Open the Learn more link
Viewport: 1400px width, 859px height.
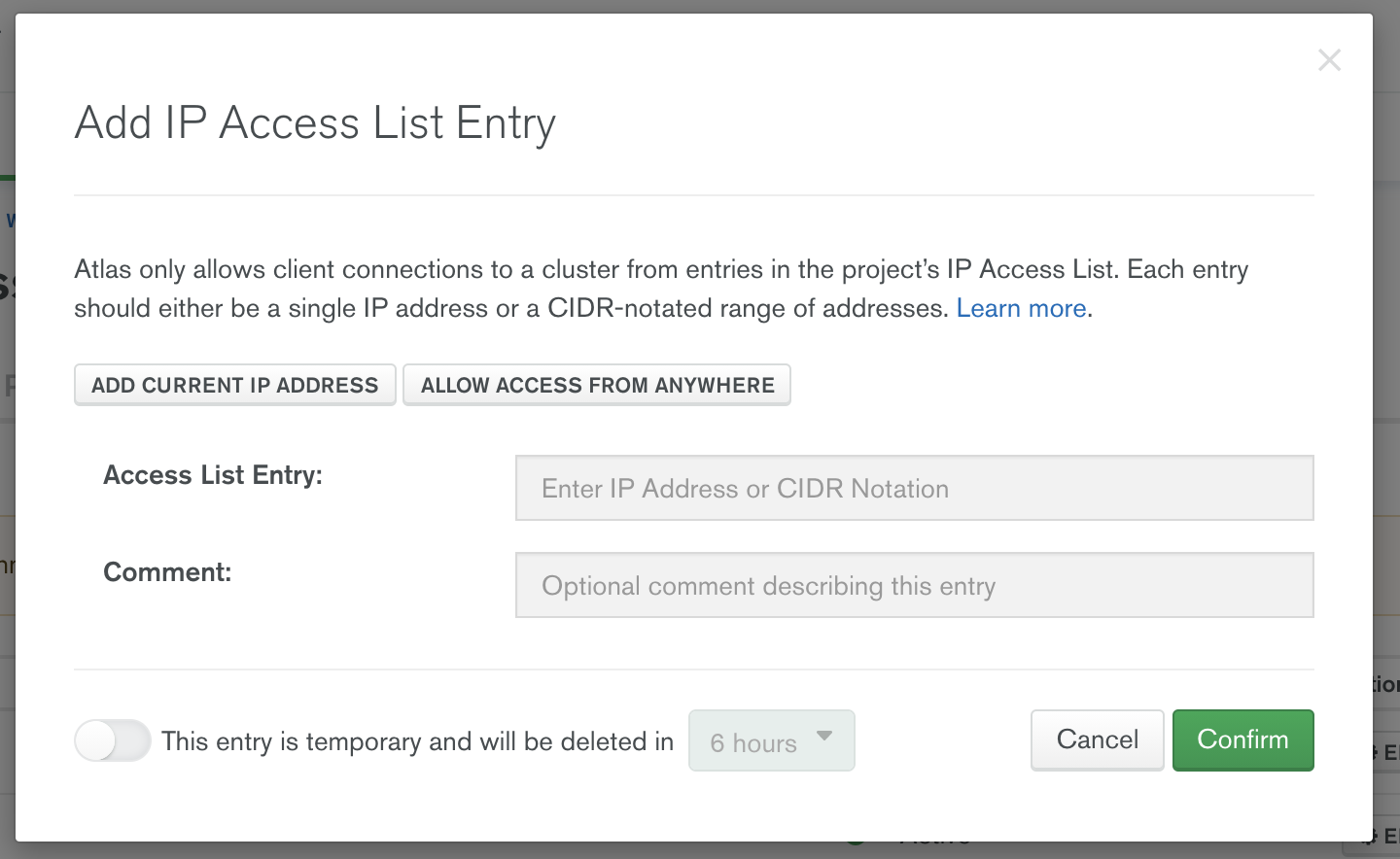[1021, 308]
